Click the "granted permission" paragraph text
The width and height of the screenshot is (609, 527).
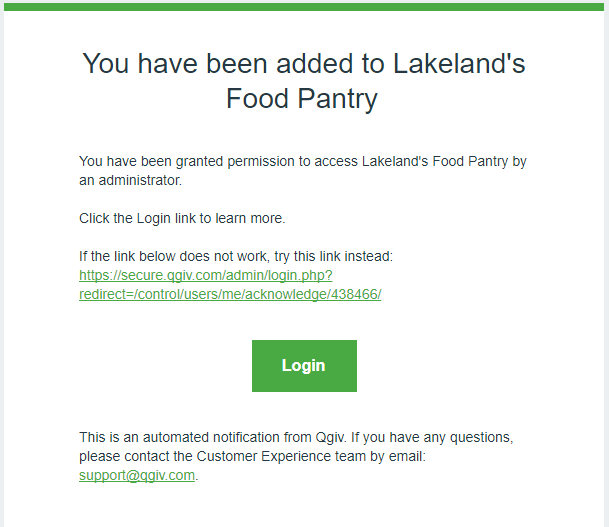tap(303, 170)
